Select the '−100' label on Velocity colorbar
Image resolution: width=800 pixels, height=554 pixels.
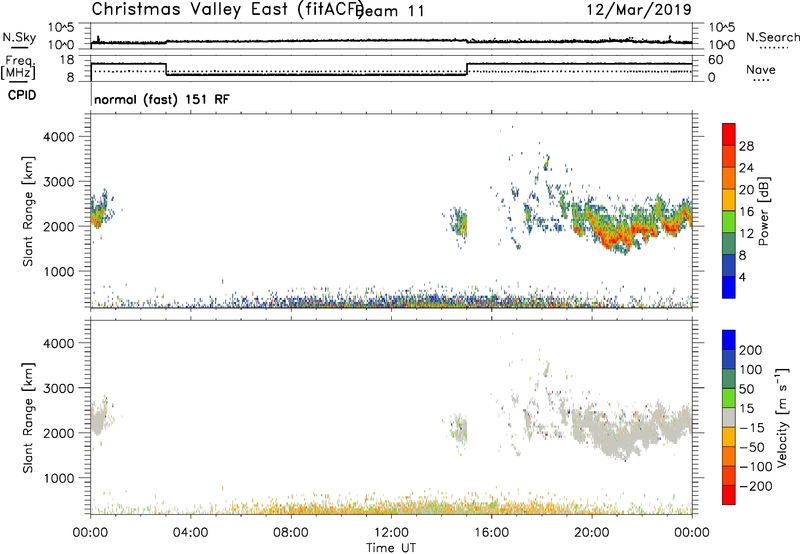coord(756,466)
